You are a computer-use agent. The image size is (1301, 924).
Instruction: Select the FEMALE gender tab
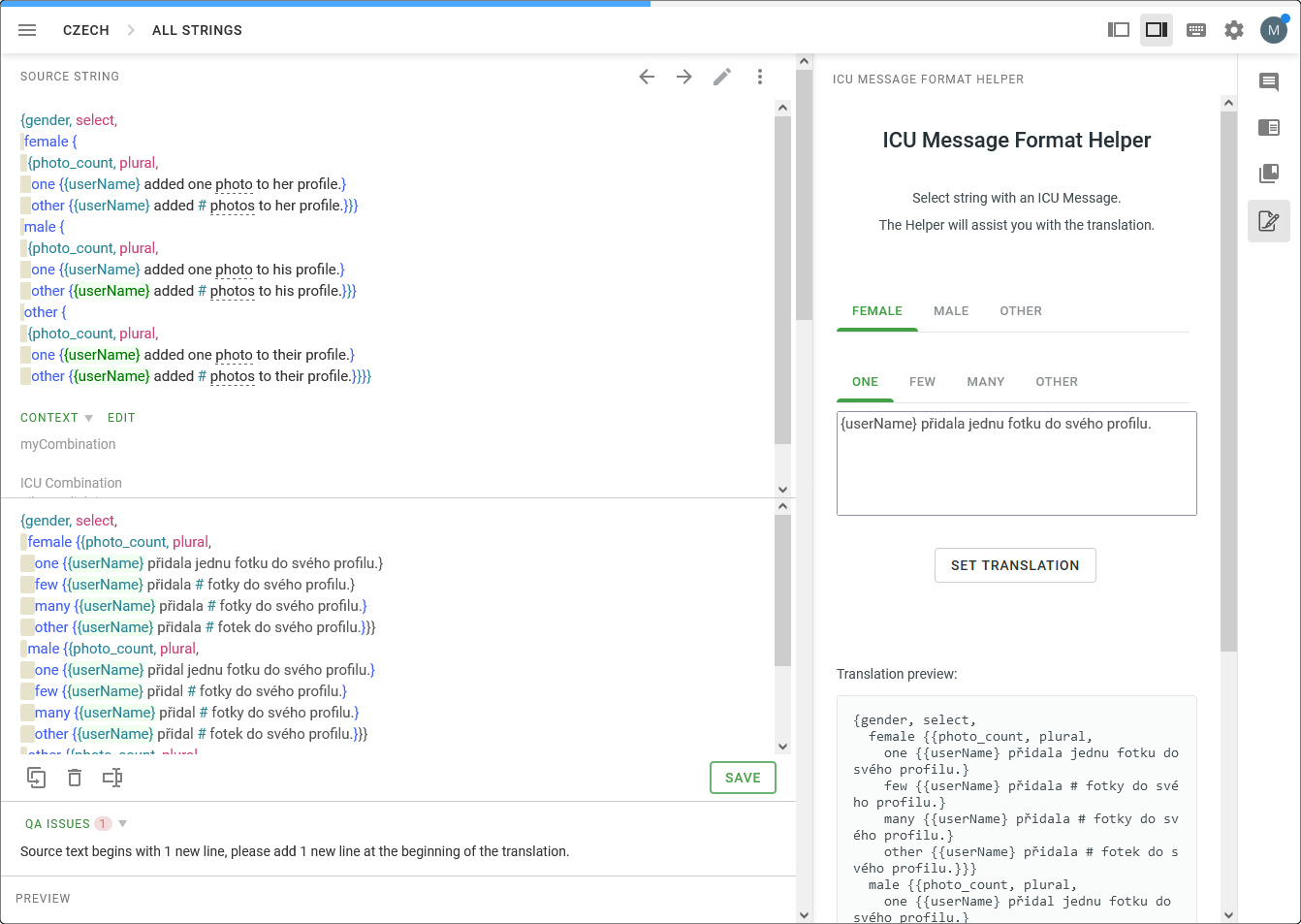point(877,311)
